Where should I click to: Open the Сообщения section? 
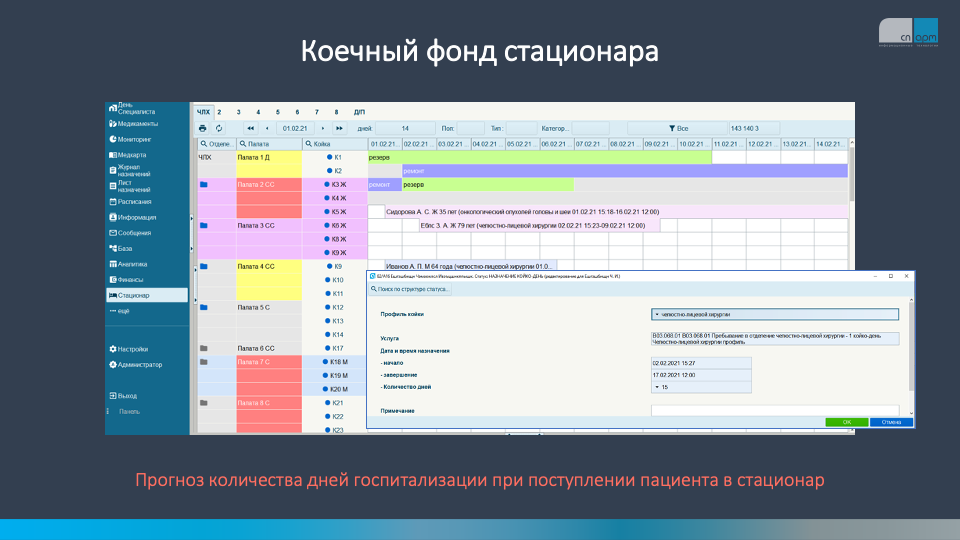(x=130, y=233)
